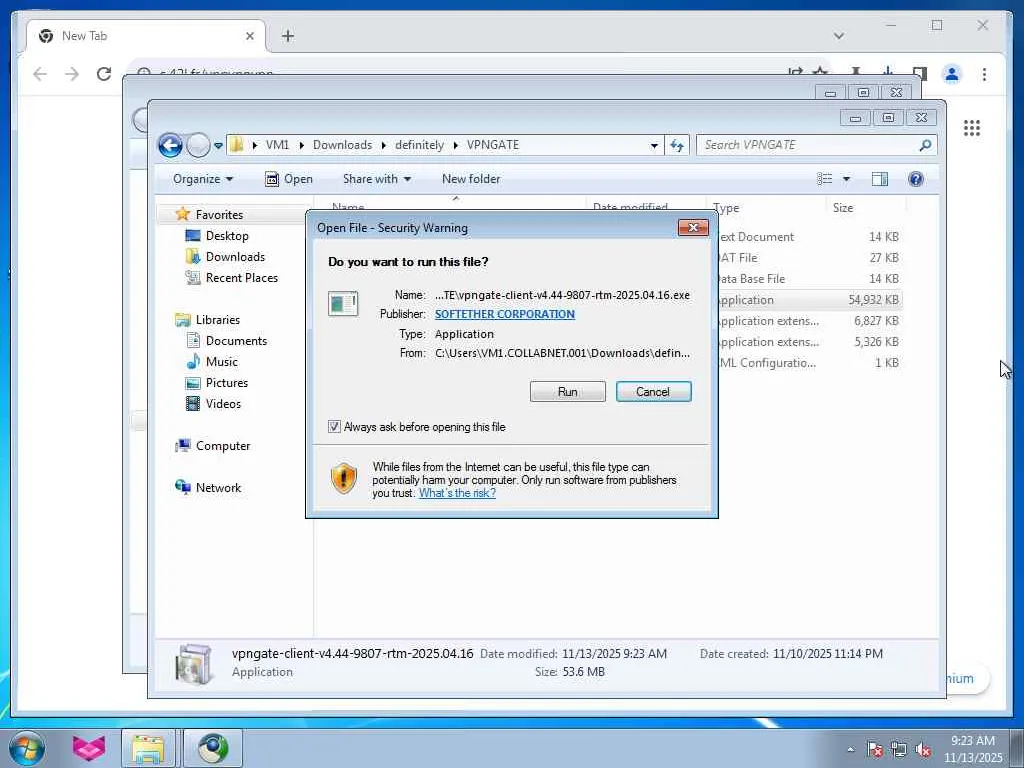Click the Action Center flag tray icon
Image resolution: width=1024 pixels, height=768 pixels.
(x=875, y=749)
